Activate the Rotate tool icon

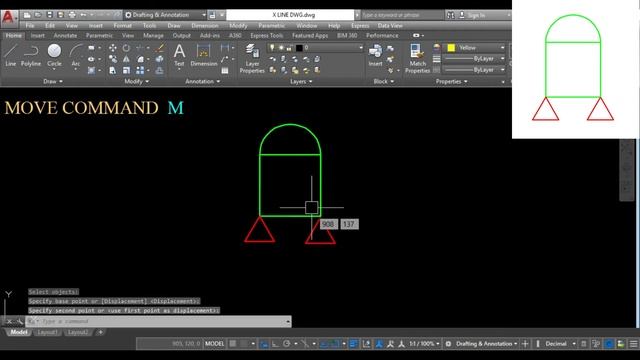(126, 48)
